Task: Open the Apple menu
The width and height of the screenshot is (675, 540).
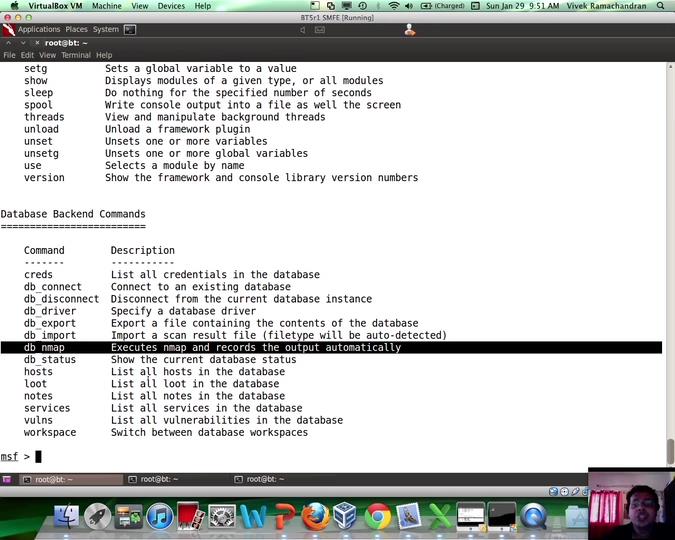Action: (x=14, y=6)
